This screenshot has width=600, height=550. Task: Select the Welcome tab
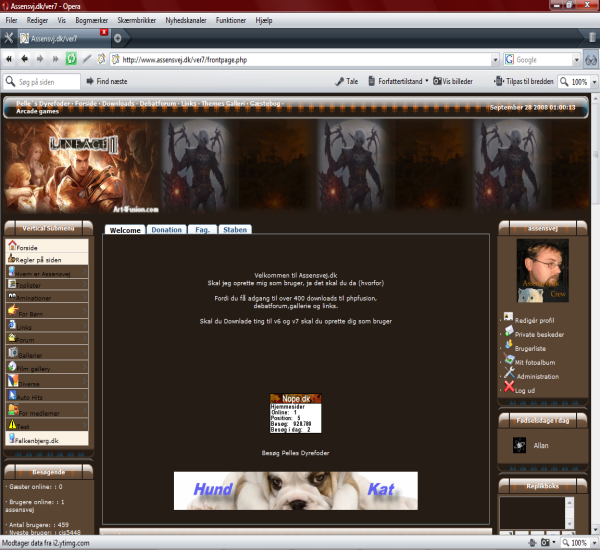point(125,230)
